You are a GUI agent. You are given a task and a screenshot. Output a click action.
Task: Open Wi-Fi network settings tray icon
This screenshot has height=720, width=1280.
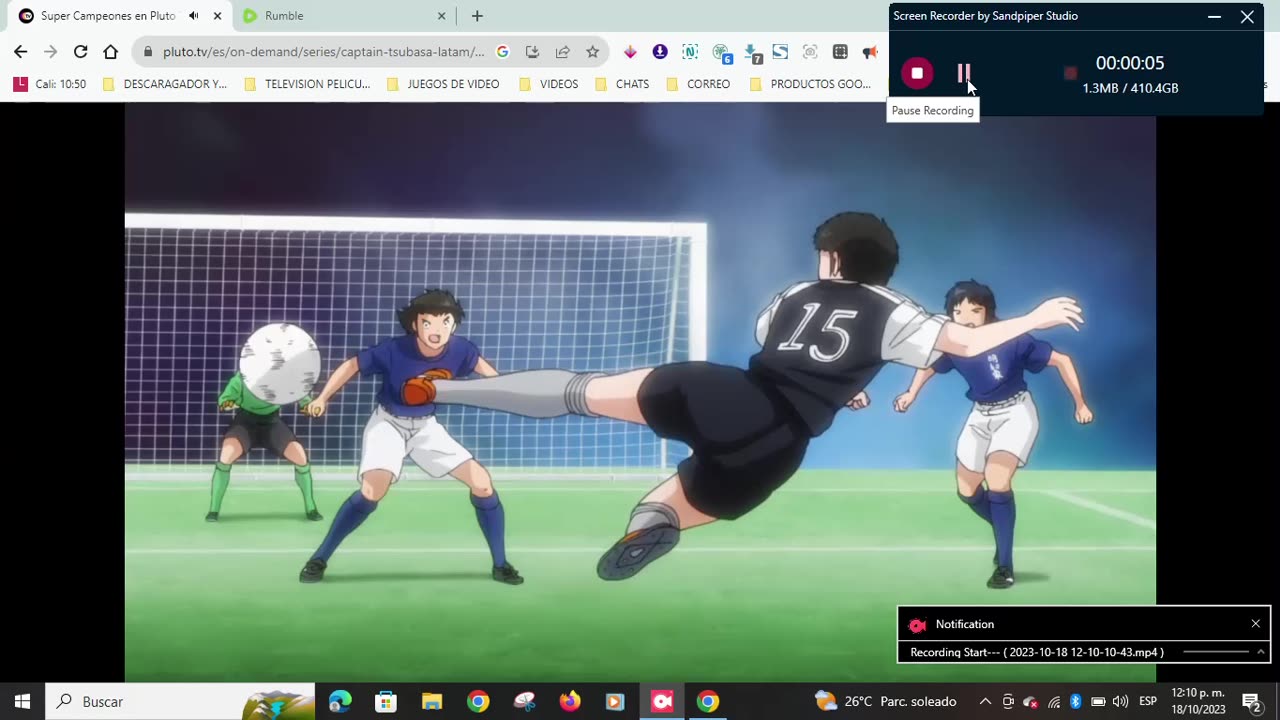pos(1054,701)
